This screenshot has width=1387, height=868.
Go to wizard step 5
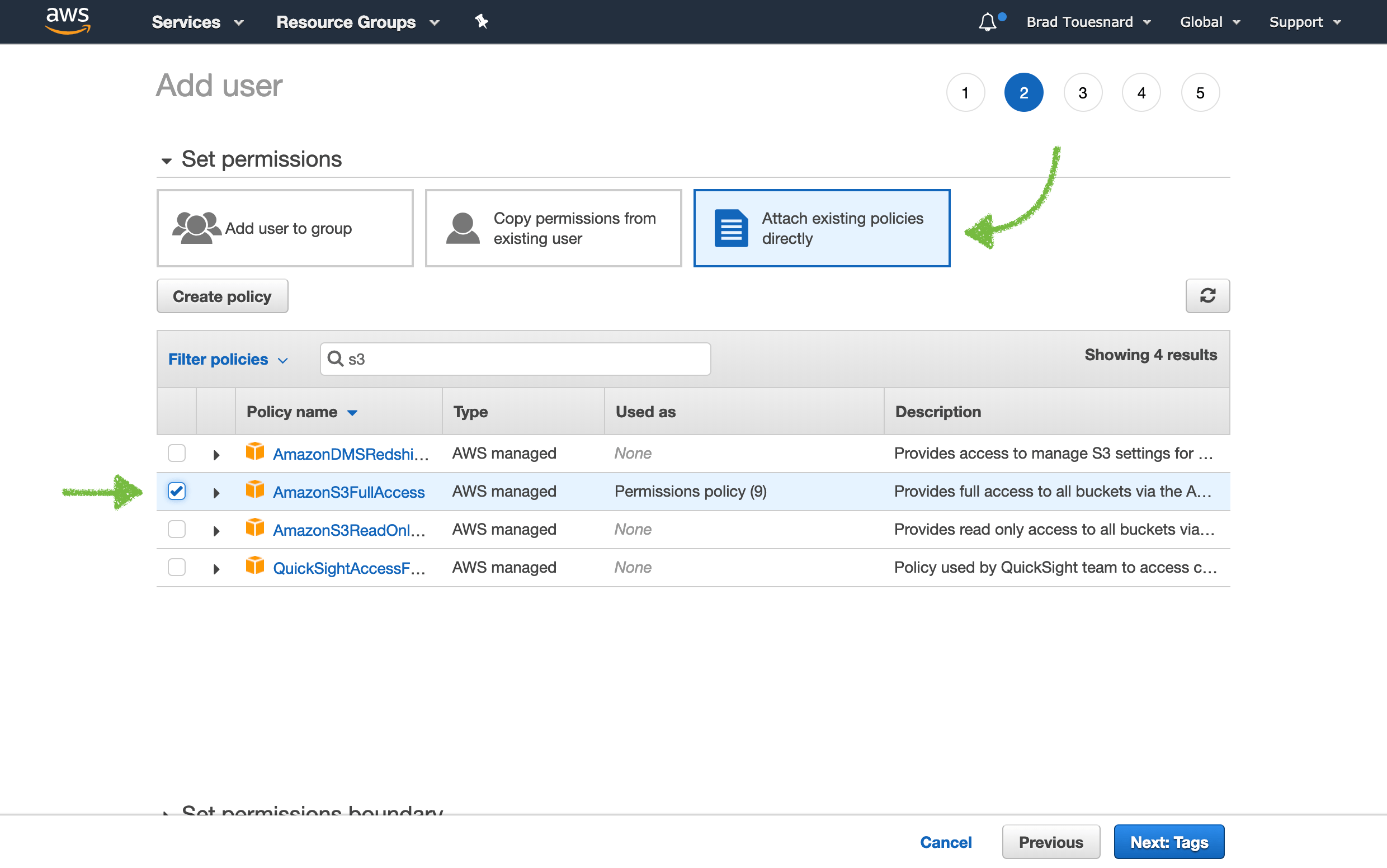[1200, 92]
